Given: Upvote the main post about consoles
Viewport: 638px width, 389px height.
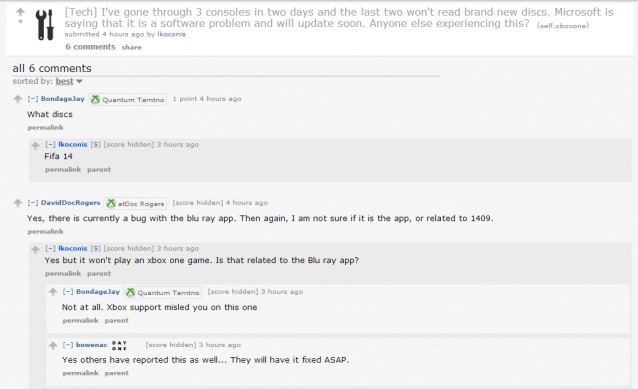Looking at the screenshot, I should [x=20, y=12].
